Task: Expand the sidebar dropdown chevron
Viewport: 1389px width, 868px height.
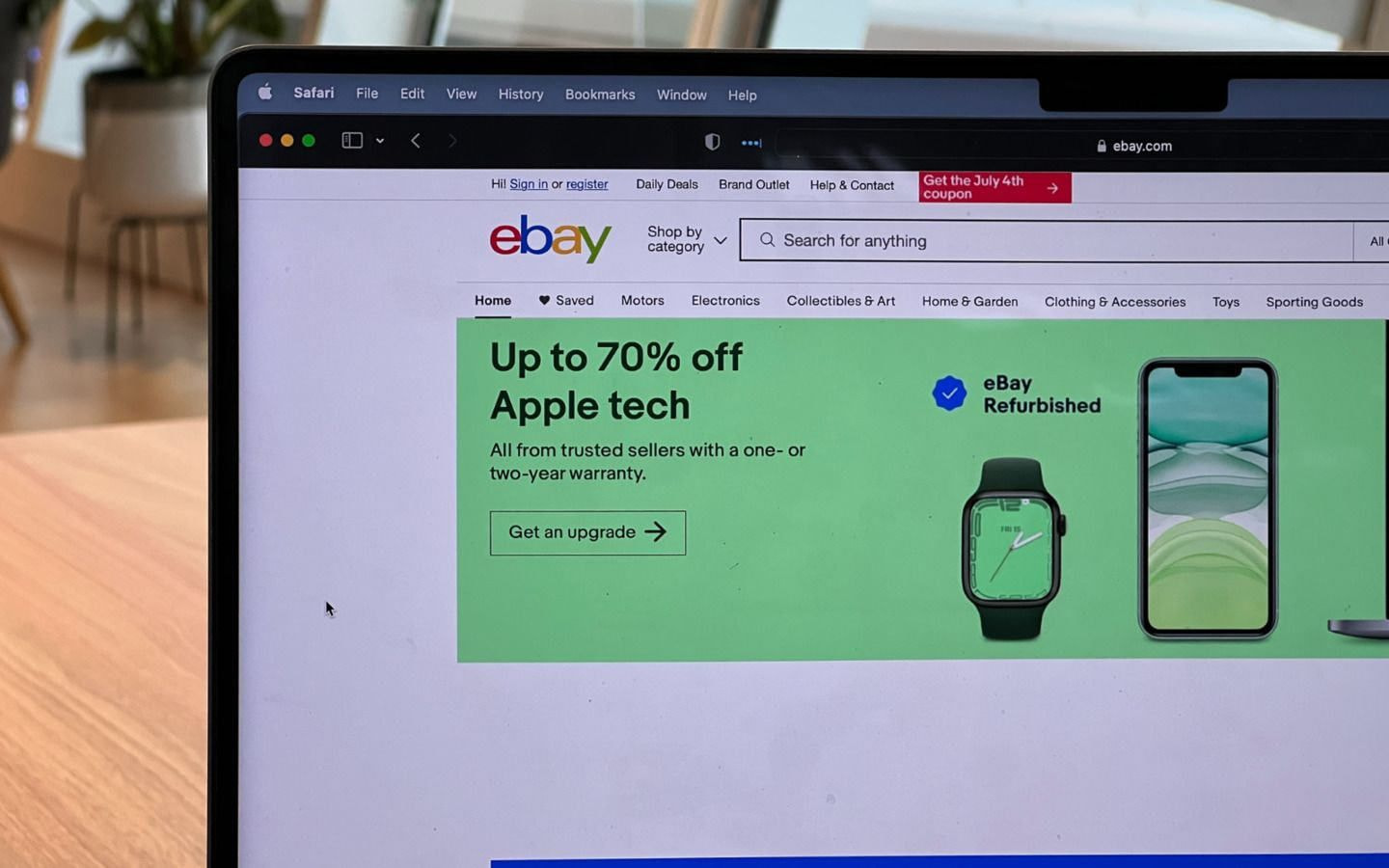Action: tap(380, 141)
